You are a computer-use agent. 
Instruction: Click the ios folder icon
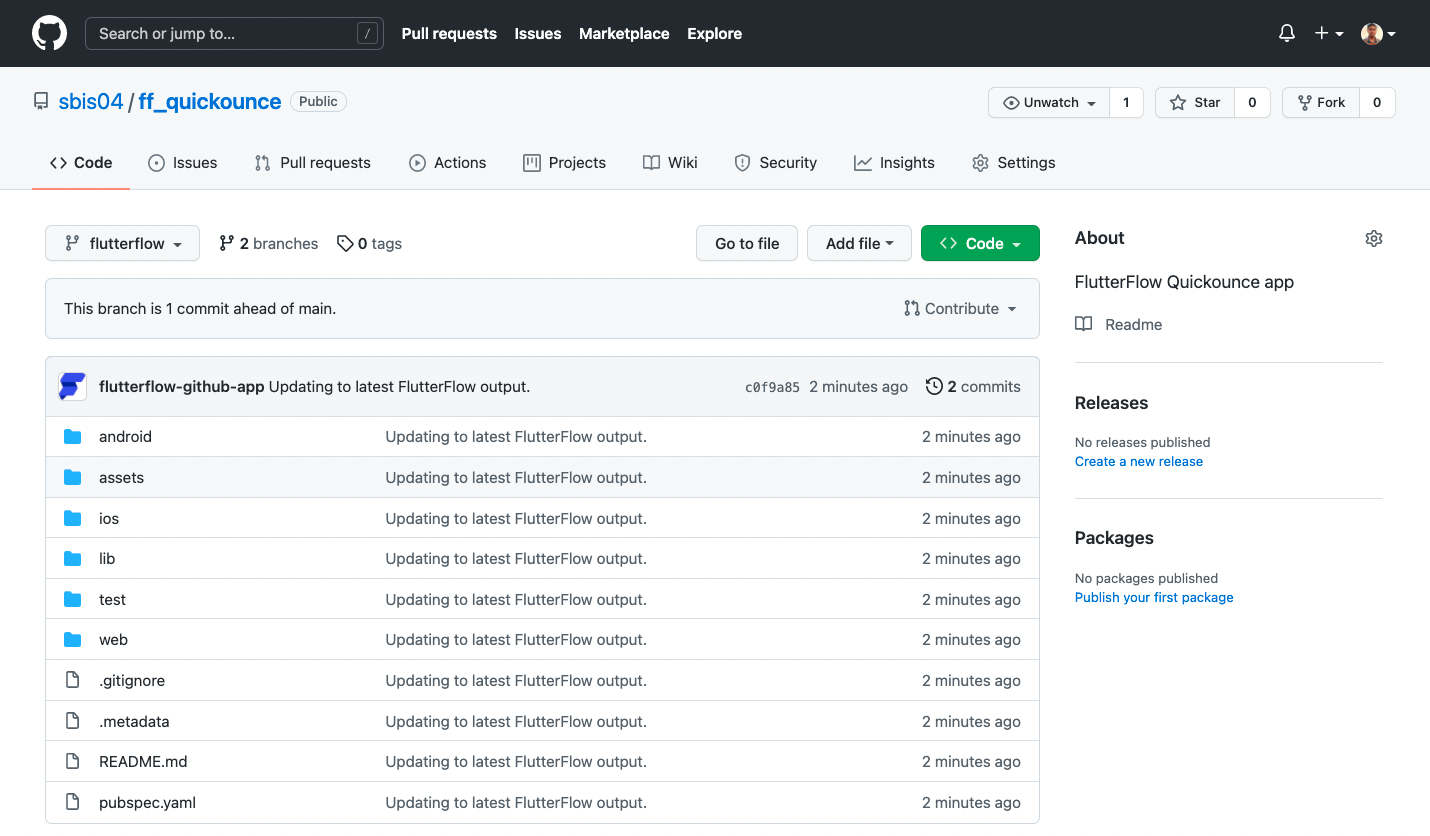point(73,518)
